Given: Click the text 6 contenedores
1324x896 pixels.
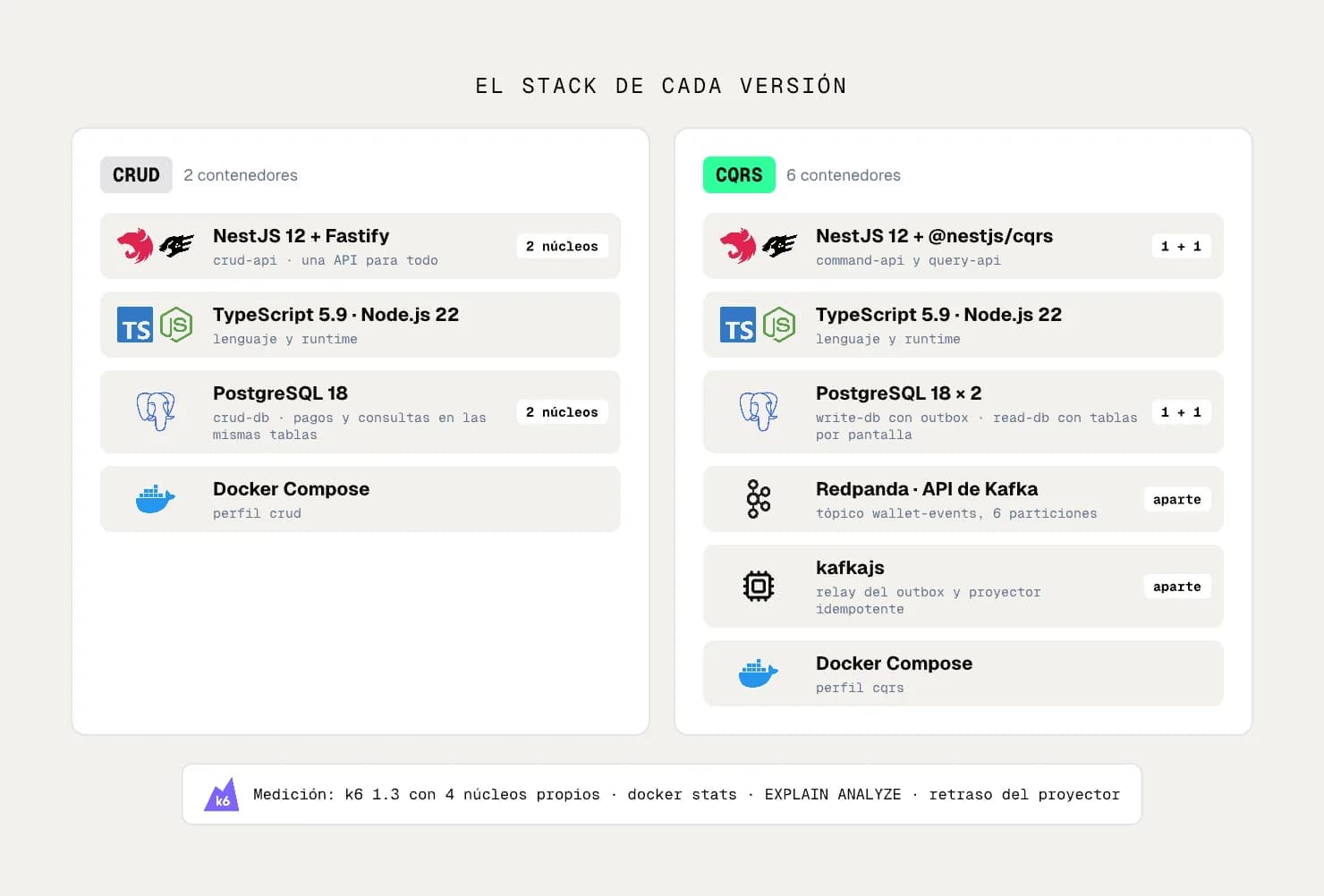Looking at the screenshot, I should 844,175.
